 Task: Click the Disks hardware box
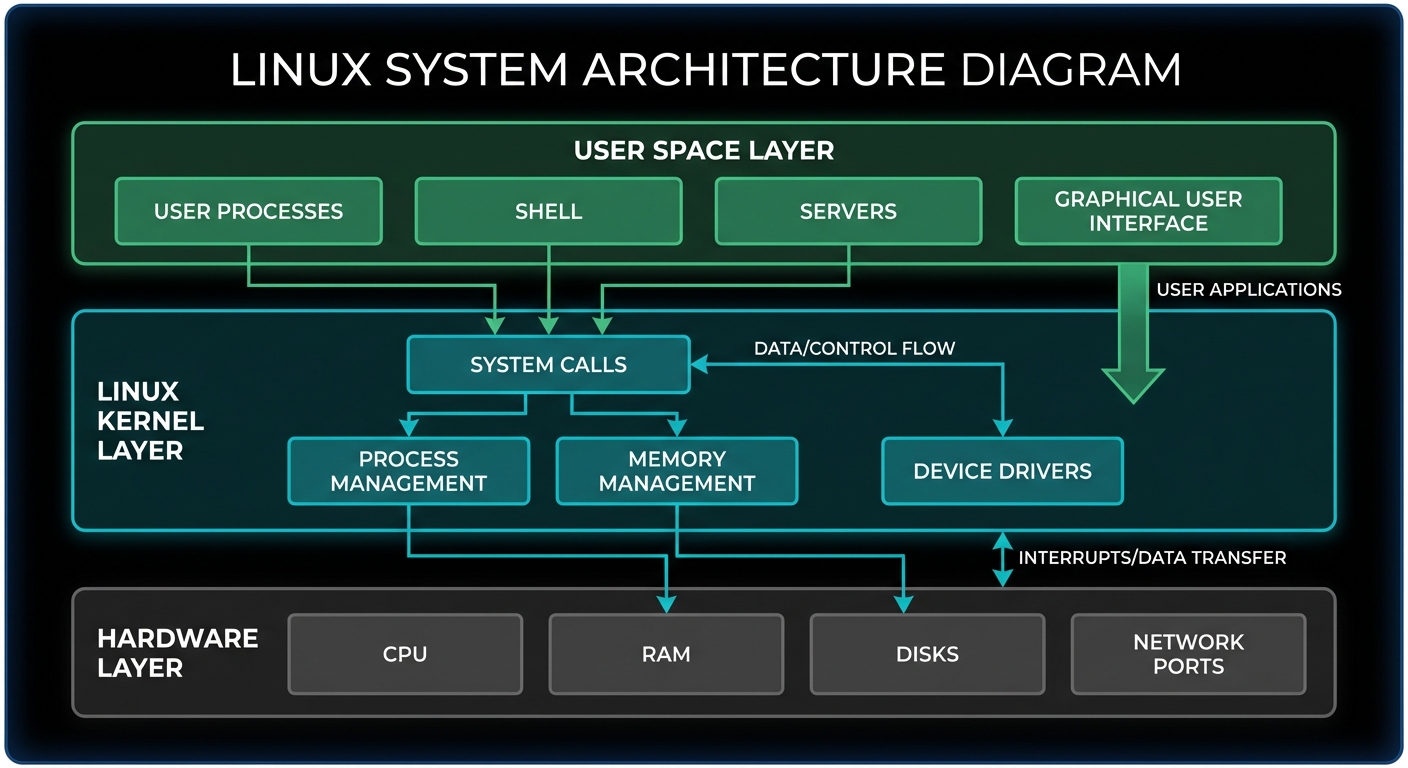927,654
